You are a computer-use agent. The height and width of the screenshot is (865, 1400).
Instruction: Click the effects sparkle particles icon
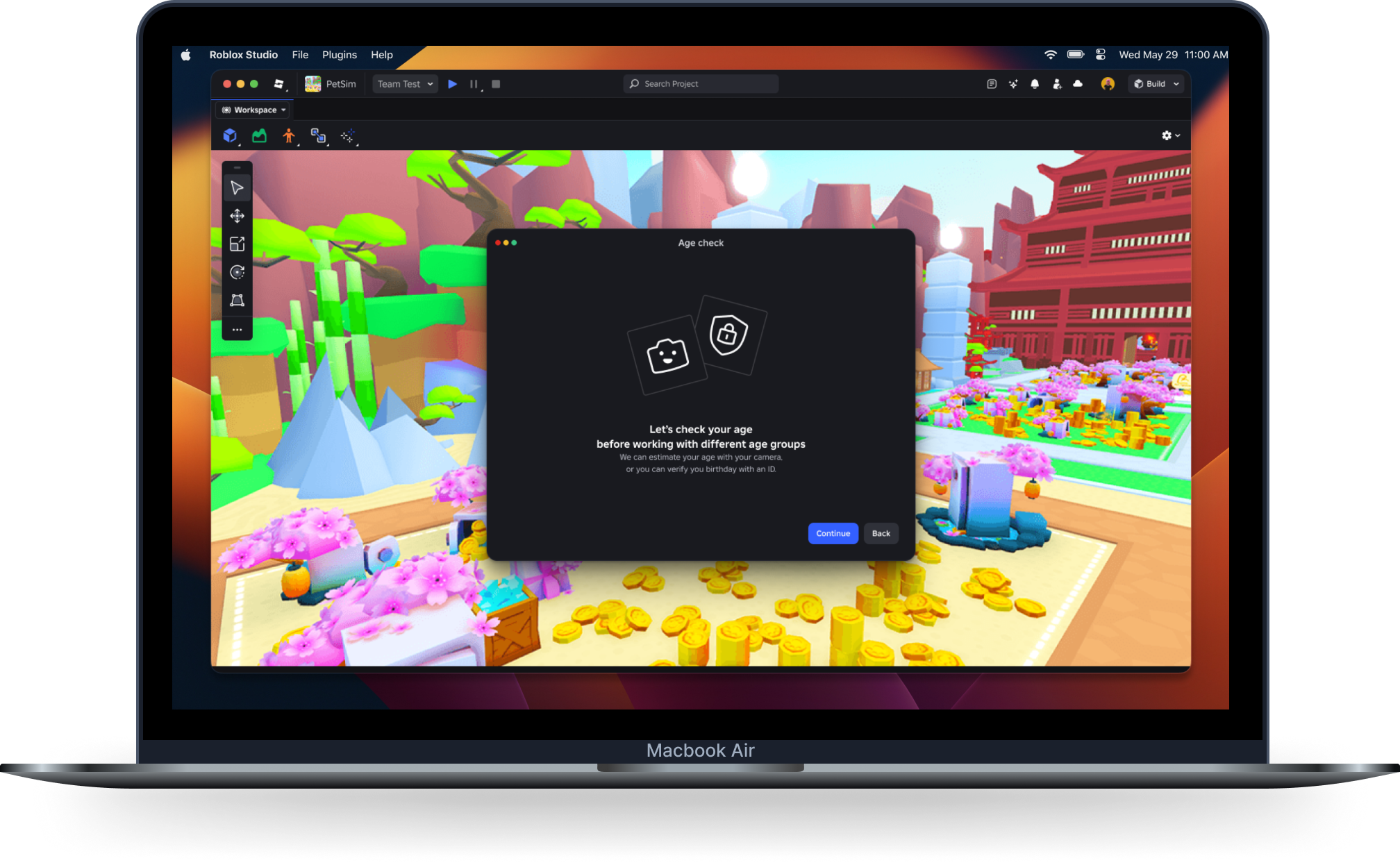tap(348, 136)
